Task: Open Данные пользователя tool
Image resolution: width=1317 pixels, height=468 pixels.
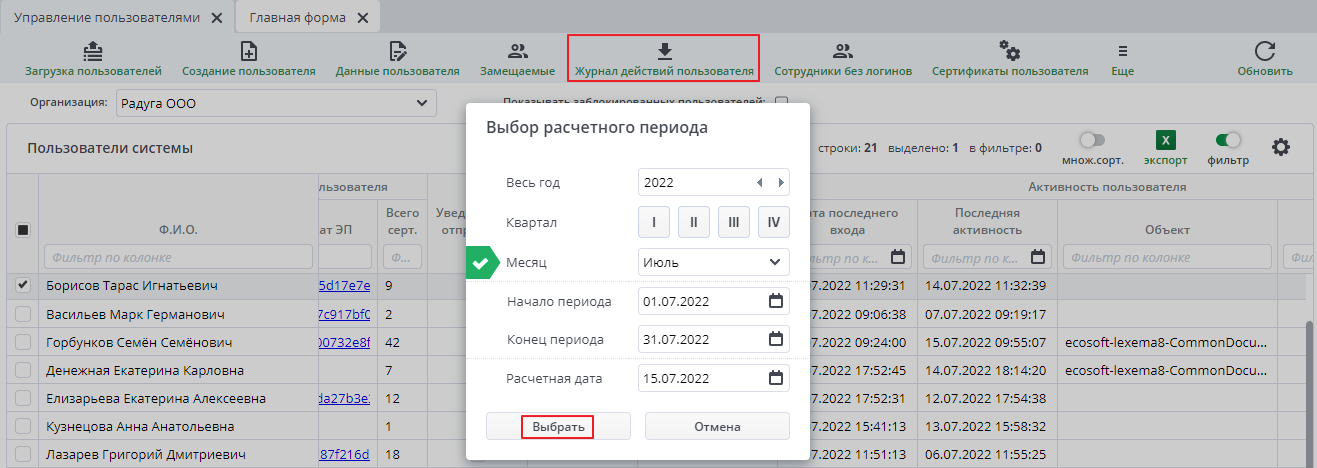Action: coord(397,59)
